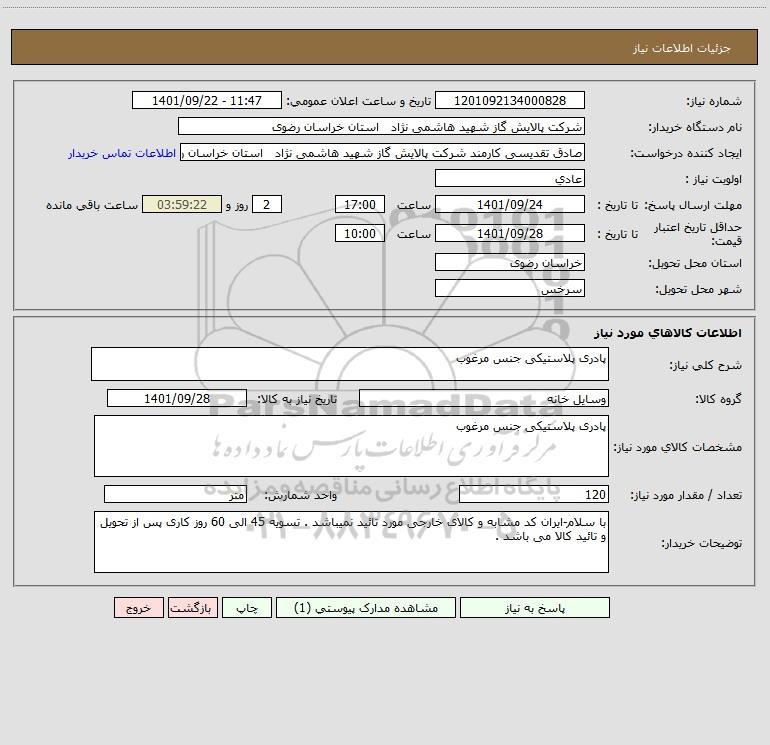Click the buyer notes text box

[x=351, y=542]
